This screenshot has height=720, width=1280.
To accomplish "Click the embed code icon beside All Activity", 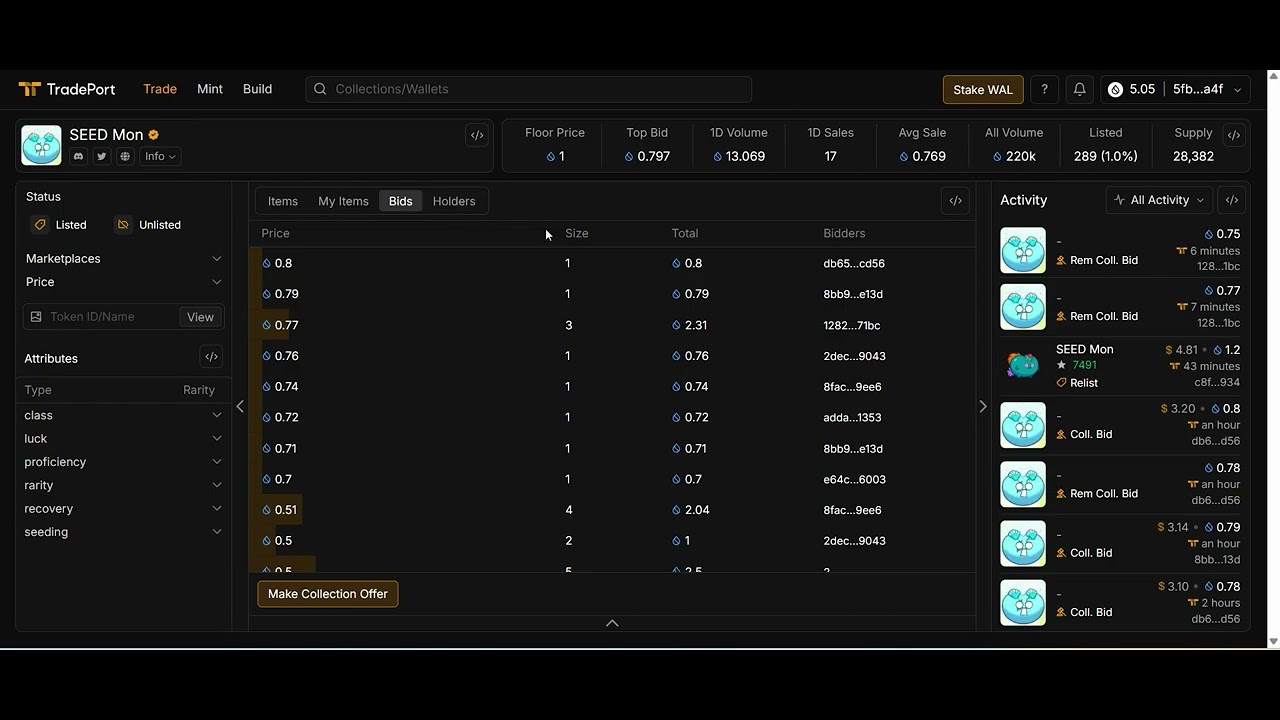I will point(1232,200).
